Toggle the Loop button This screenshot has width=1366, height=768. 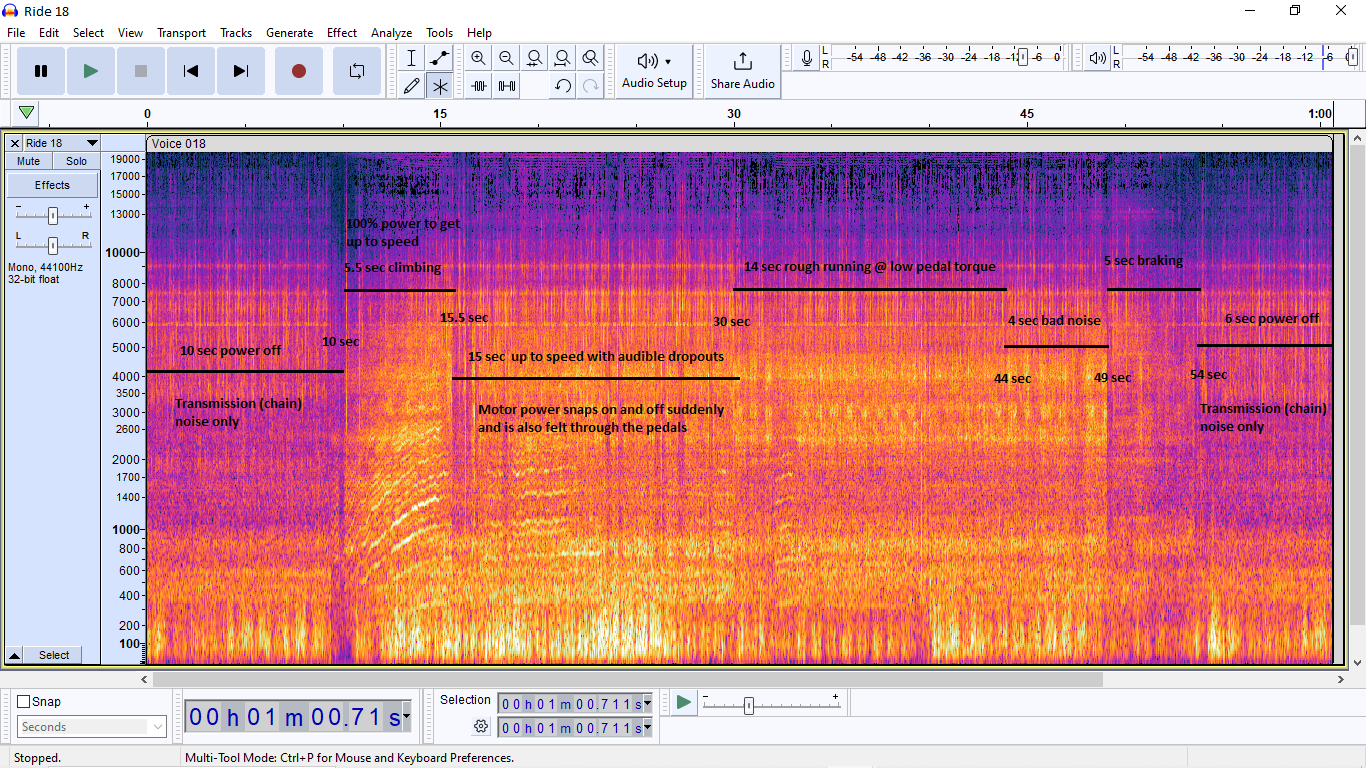356,71
